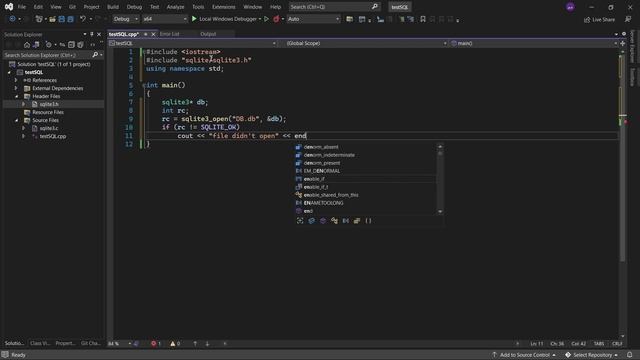
Task: Expand the References node
Action: 16,80
